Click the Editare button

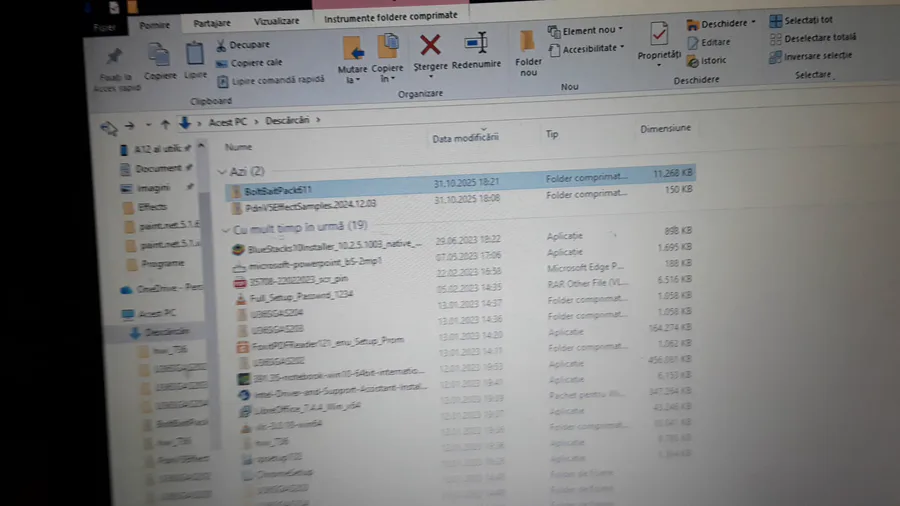point(709,42)
